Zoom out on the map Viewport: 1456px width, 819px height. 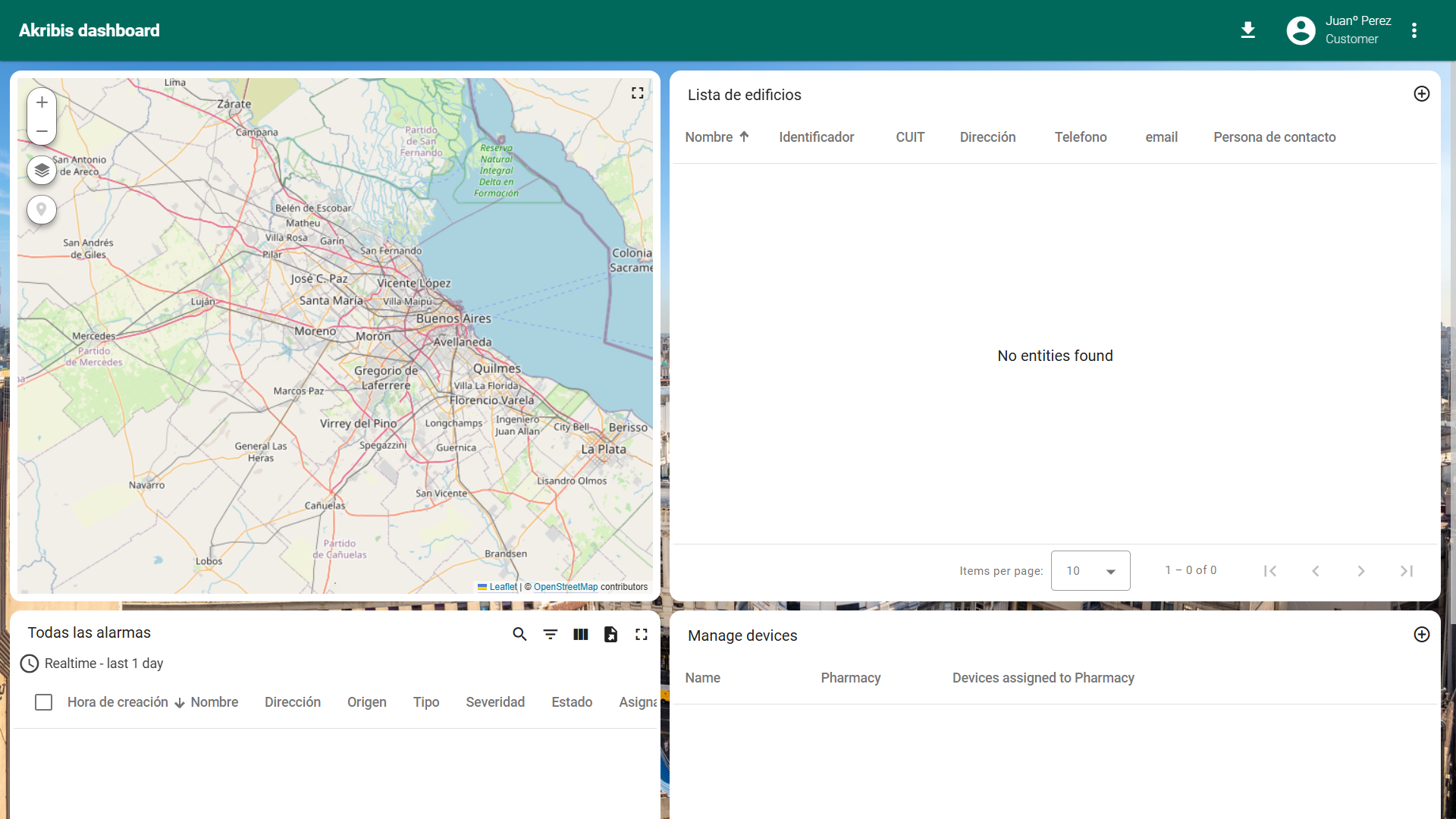click(x=42, y=131)
